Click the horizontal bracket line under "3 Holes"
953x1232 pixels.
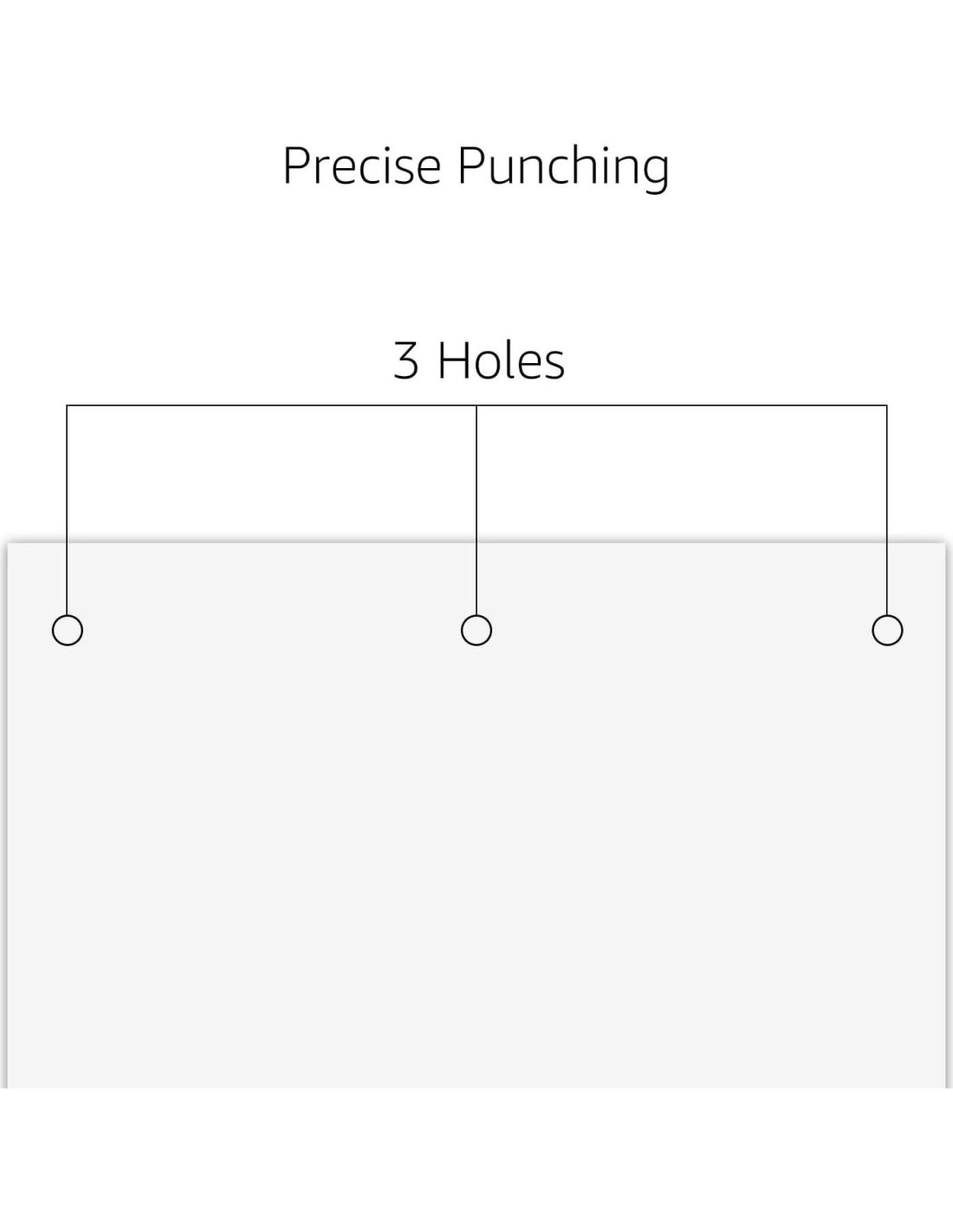pyautogui.click(x=260, y=405)
